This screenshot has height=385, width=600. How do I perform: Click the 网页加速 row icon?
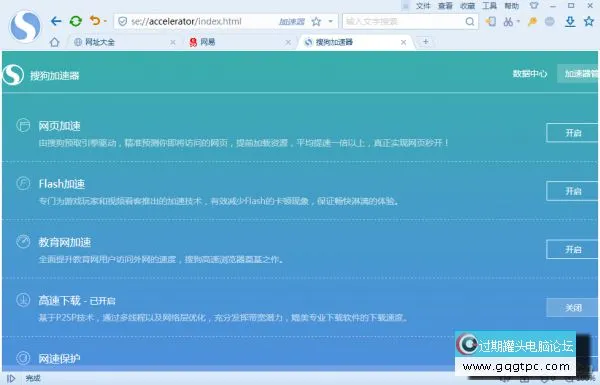coord(23,125)
